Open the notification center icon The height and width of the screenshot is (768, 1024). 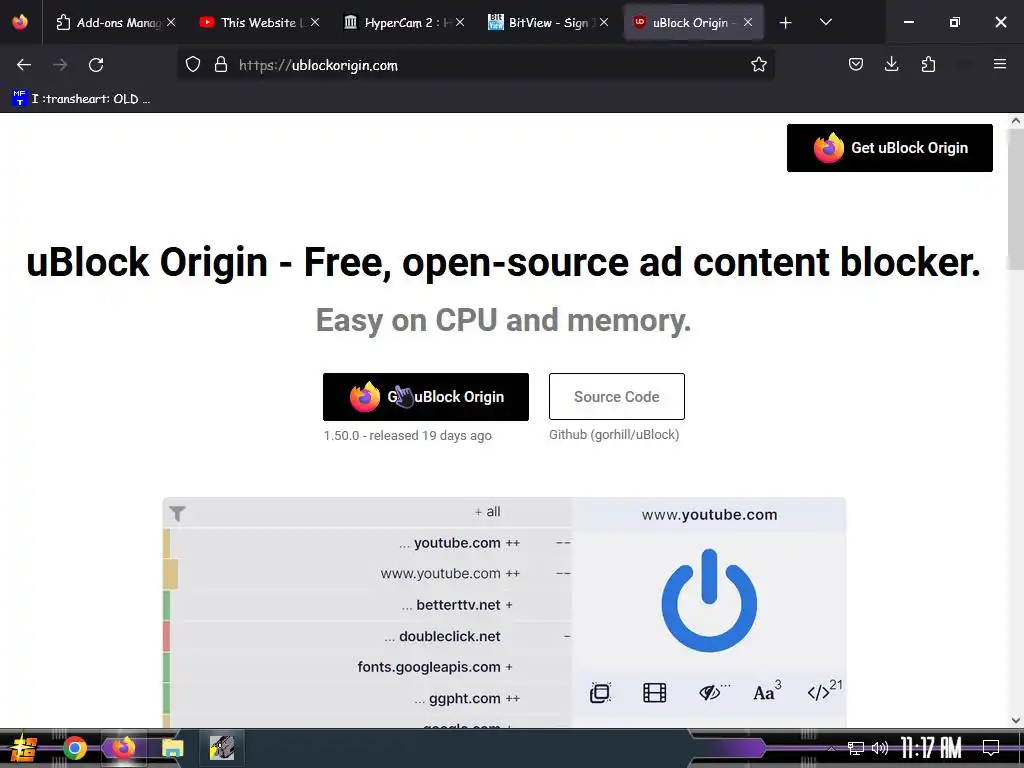pyautogui.click(x=991, y=748)
